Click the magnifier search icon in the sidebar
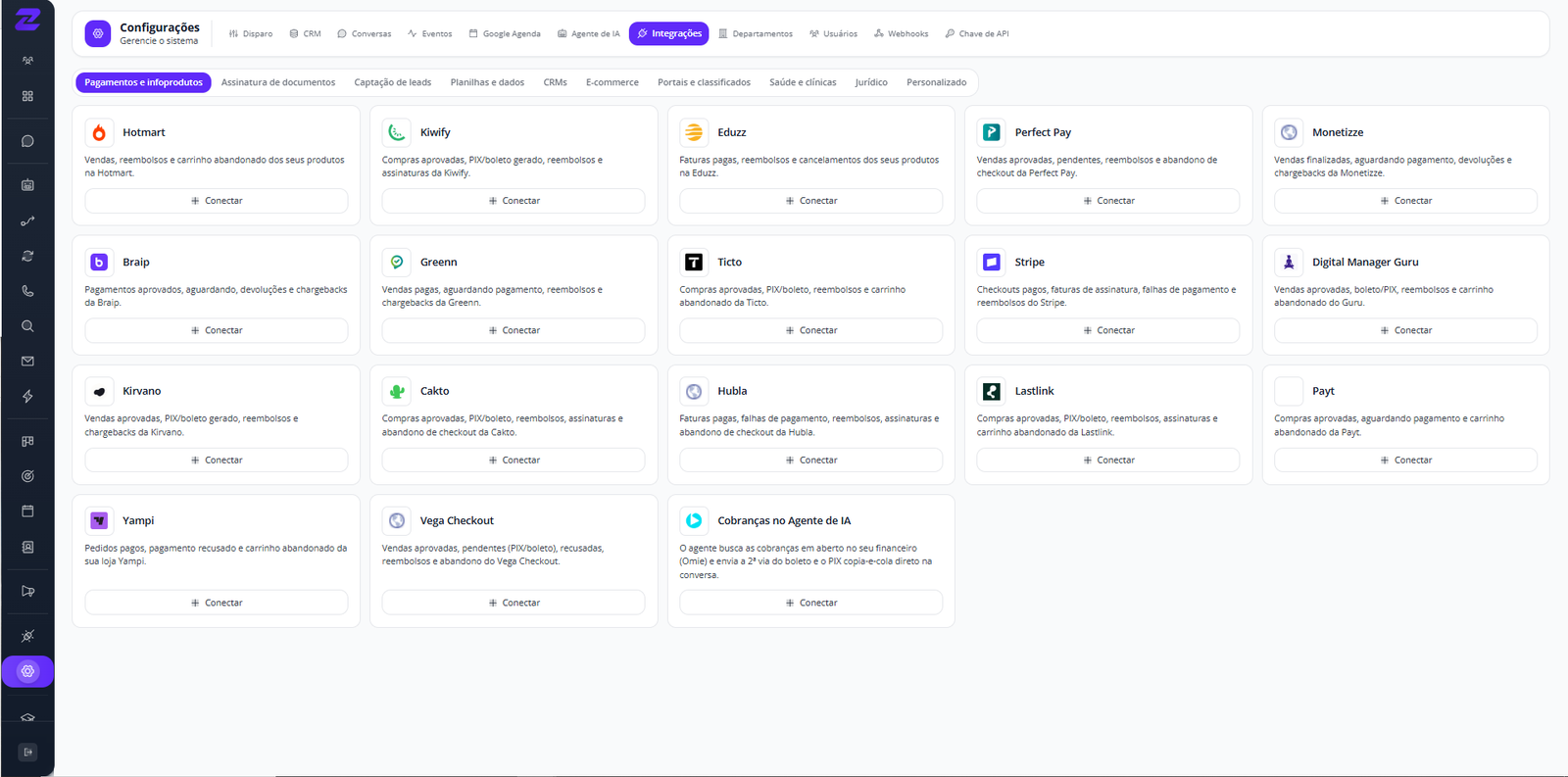The width and height of the screenshot is (1568, 777). point(27,326)
